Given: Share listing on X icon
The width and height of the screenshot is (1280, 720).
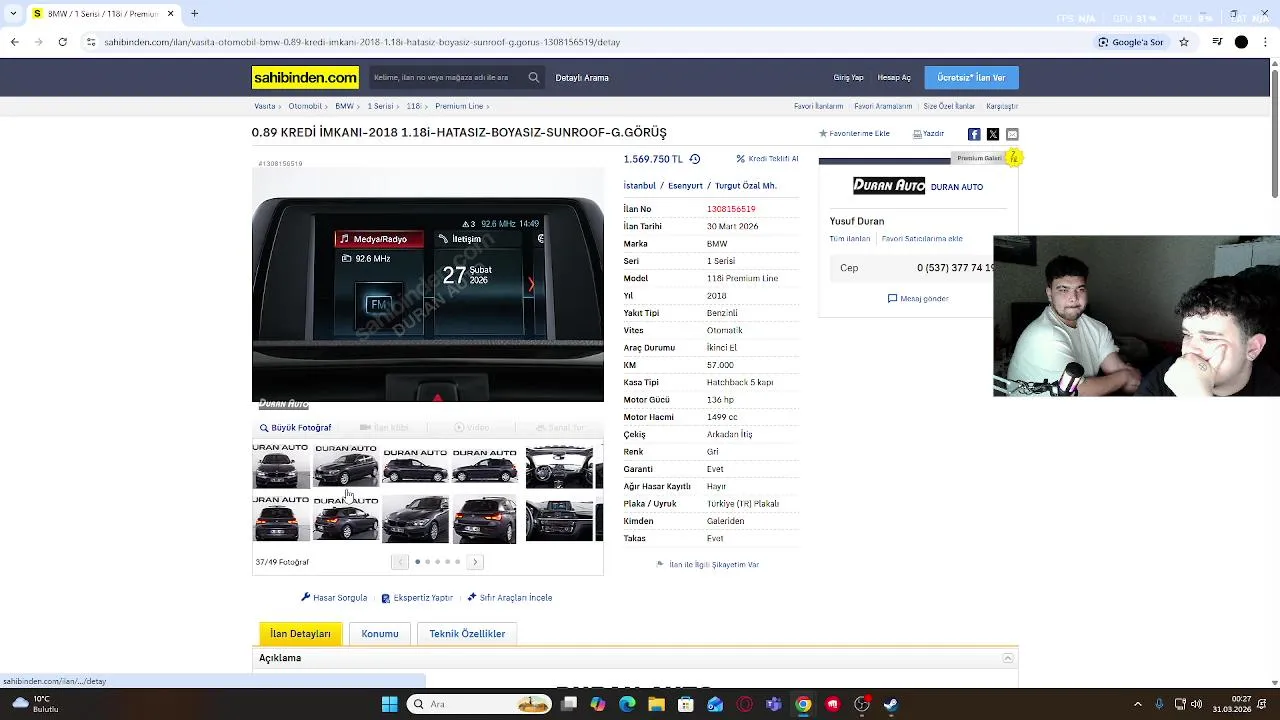Looking at the screenshot, I should click(x=993, y=134).
